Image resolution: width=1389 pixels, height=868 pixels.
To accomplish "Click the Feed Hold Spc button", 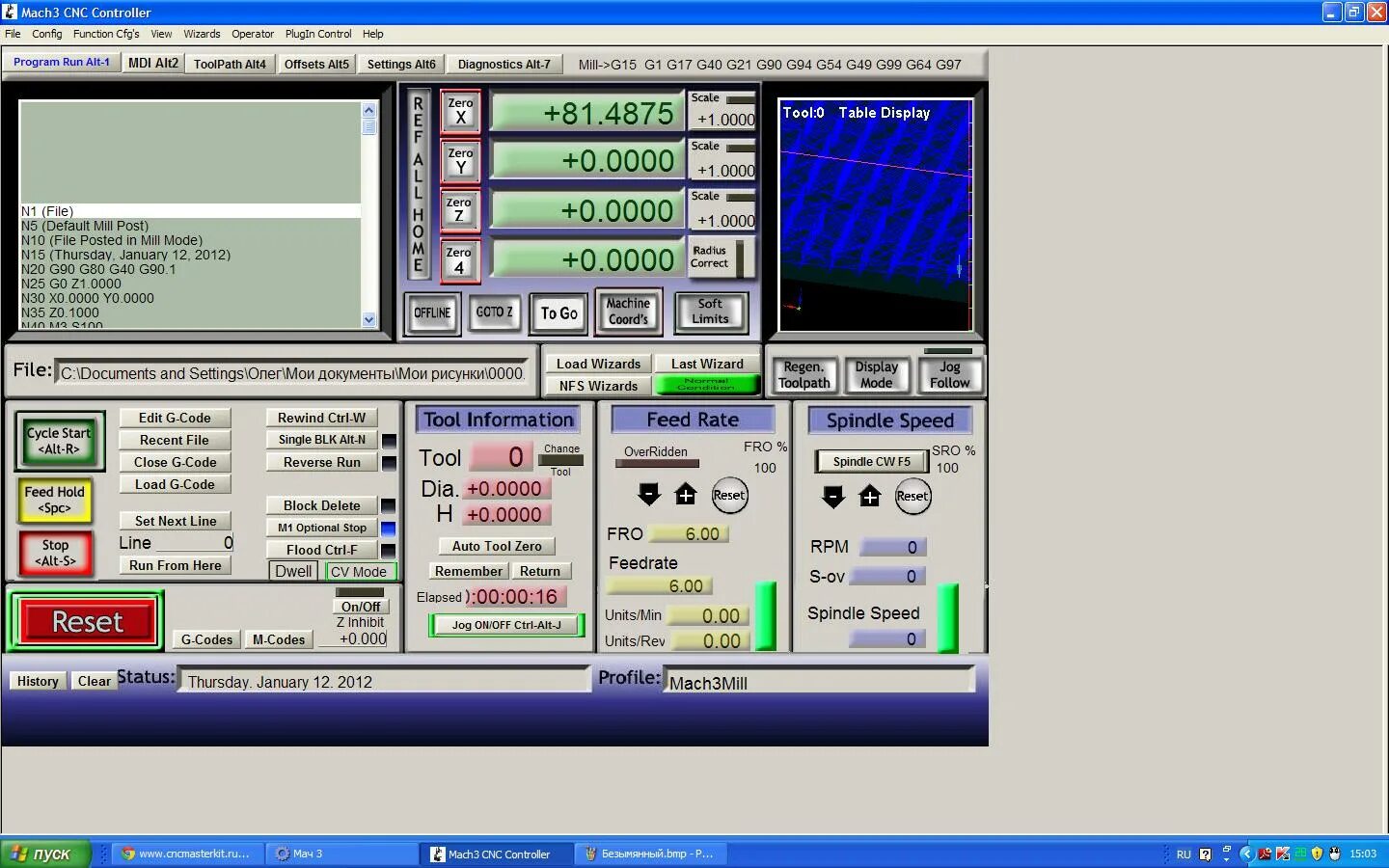I will coord(55,500).
